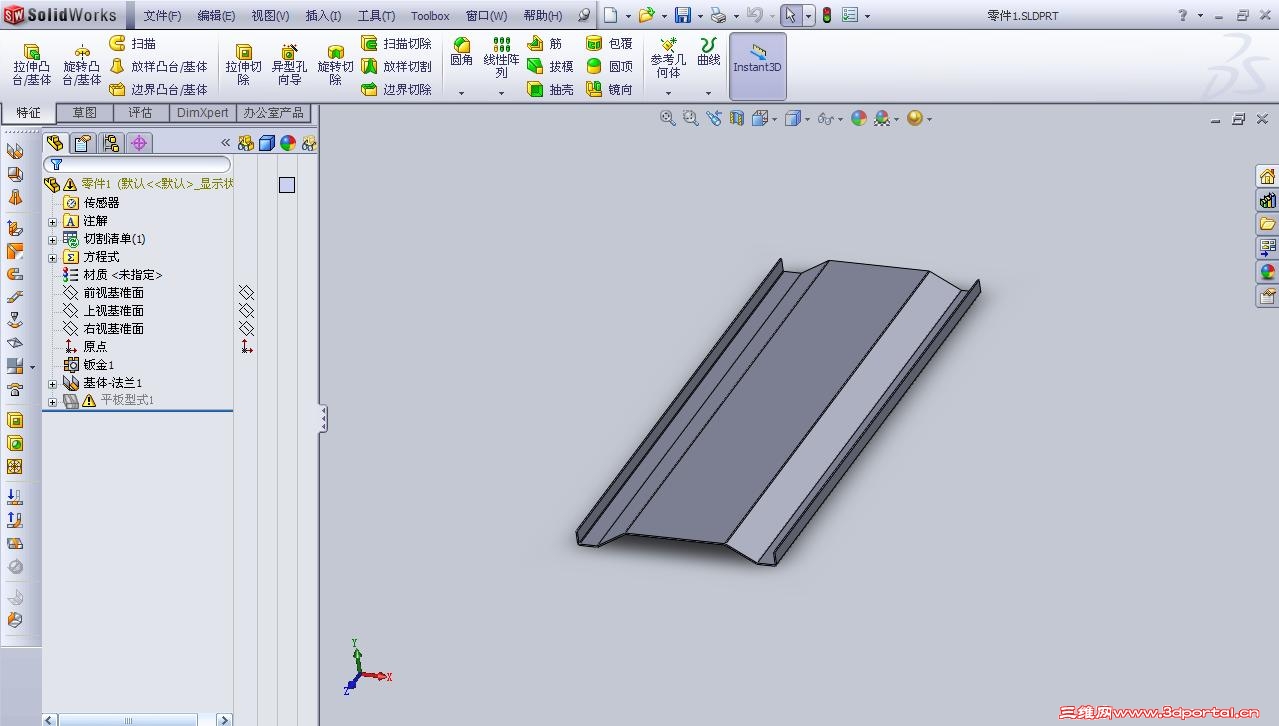Click the save file icon
This screenshot has width=1279, height=726.
pyautogui.click(x=683, y=15)
